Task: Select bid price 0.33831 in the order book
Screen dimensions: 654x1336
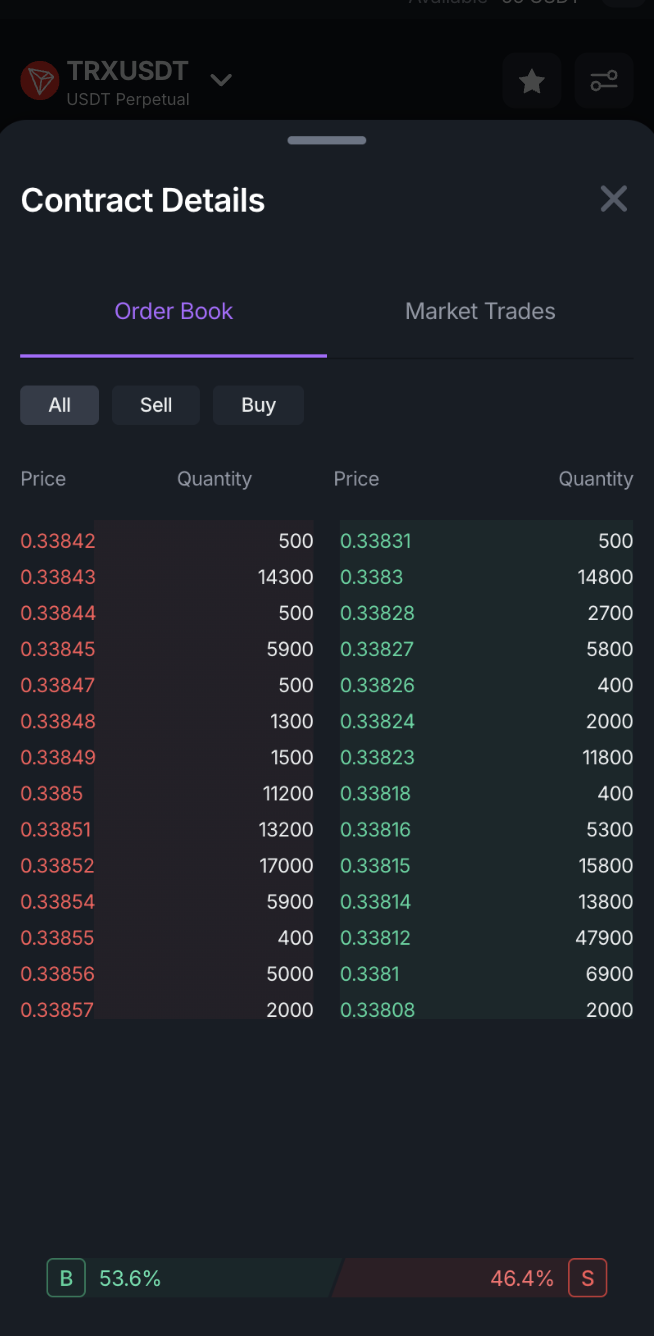Action: click(x=375, y=541)
